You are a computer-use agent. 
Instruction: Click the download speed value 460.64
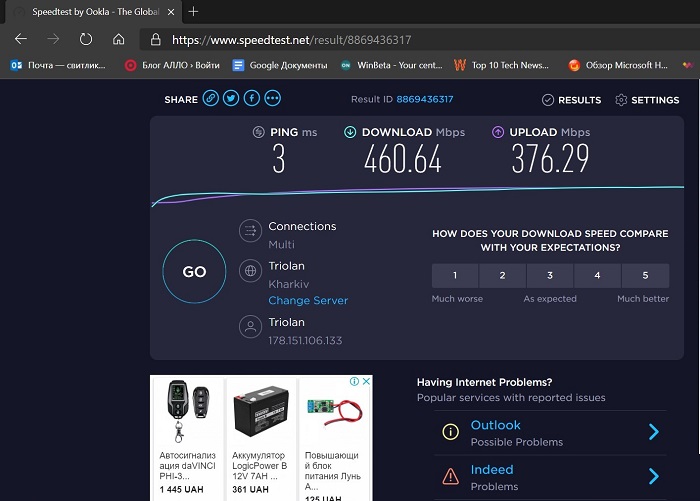click(x=403, y=159)
